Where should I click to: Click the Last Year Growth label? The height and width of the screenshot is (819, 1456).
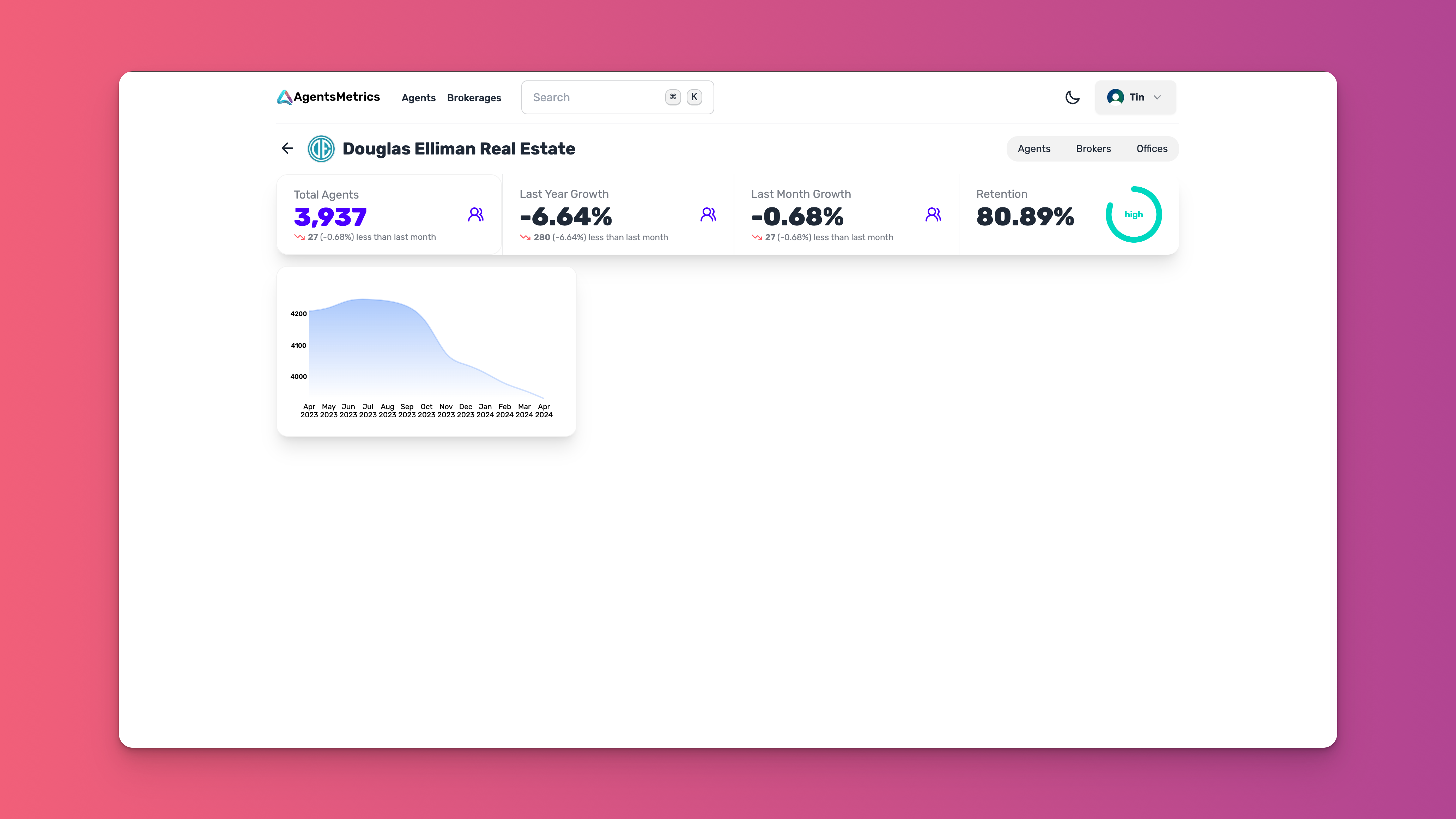[564, 194]
